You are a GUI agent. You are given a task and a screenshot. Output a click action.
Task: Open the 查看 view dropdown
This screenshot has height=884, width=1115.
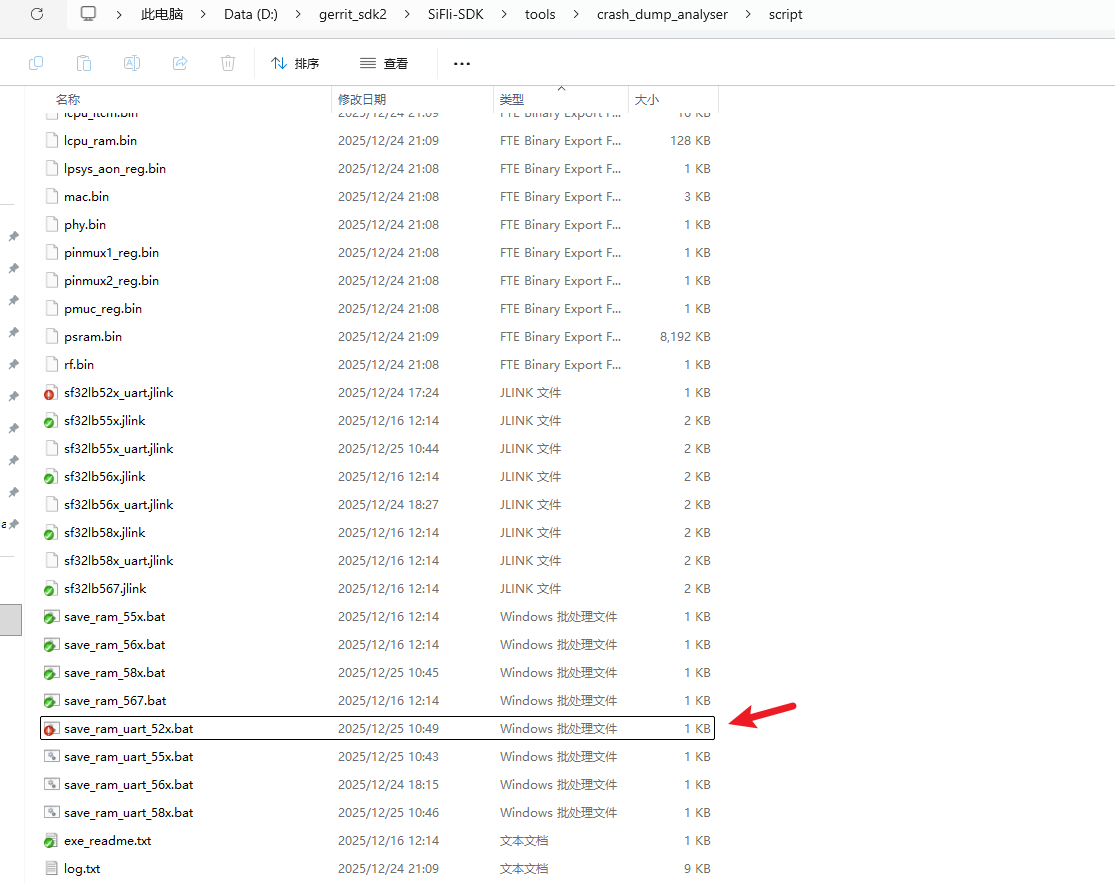(384, 63)
